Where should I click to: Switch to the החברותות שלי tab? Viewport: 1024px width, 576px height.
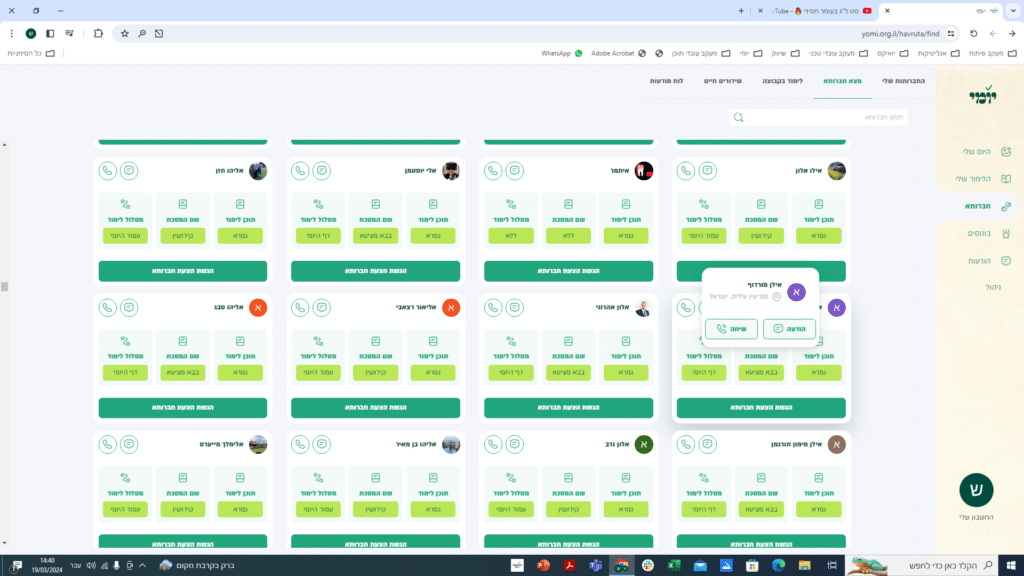click(903, 80)
